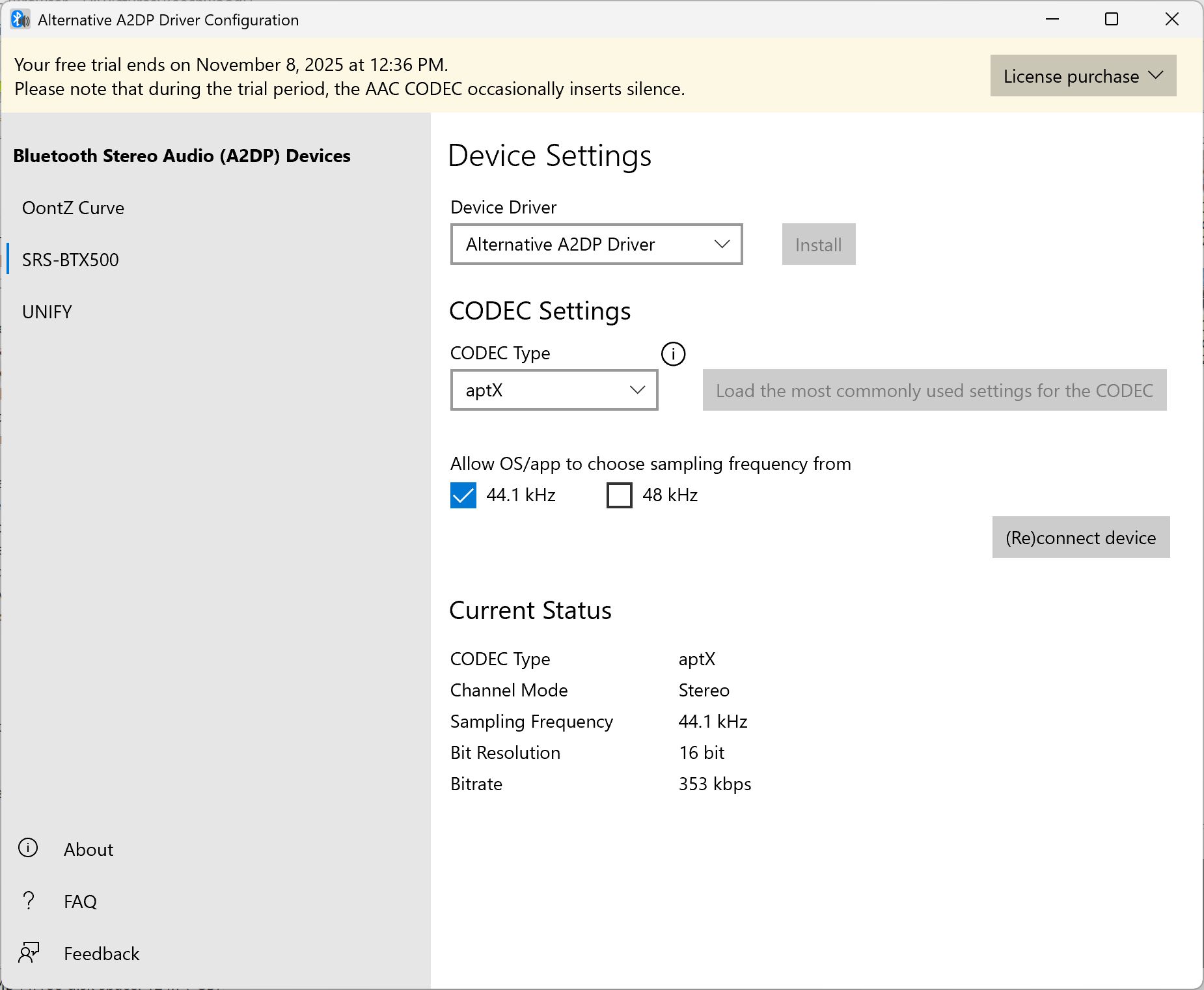1204x990 pixels.
Task: Uncheck the 44.1 kHz sampling frequency
Action: (463, 495)
